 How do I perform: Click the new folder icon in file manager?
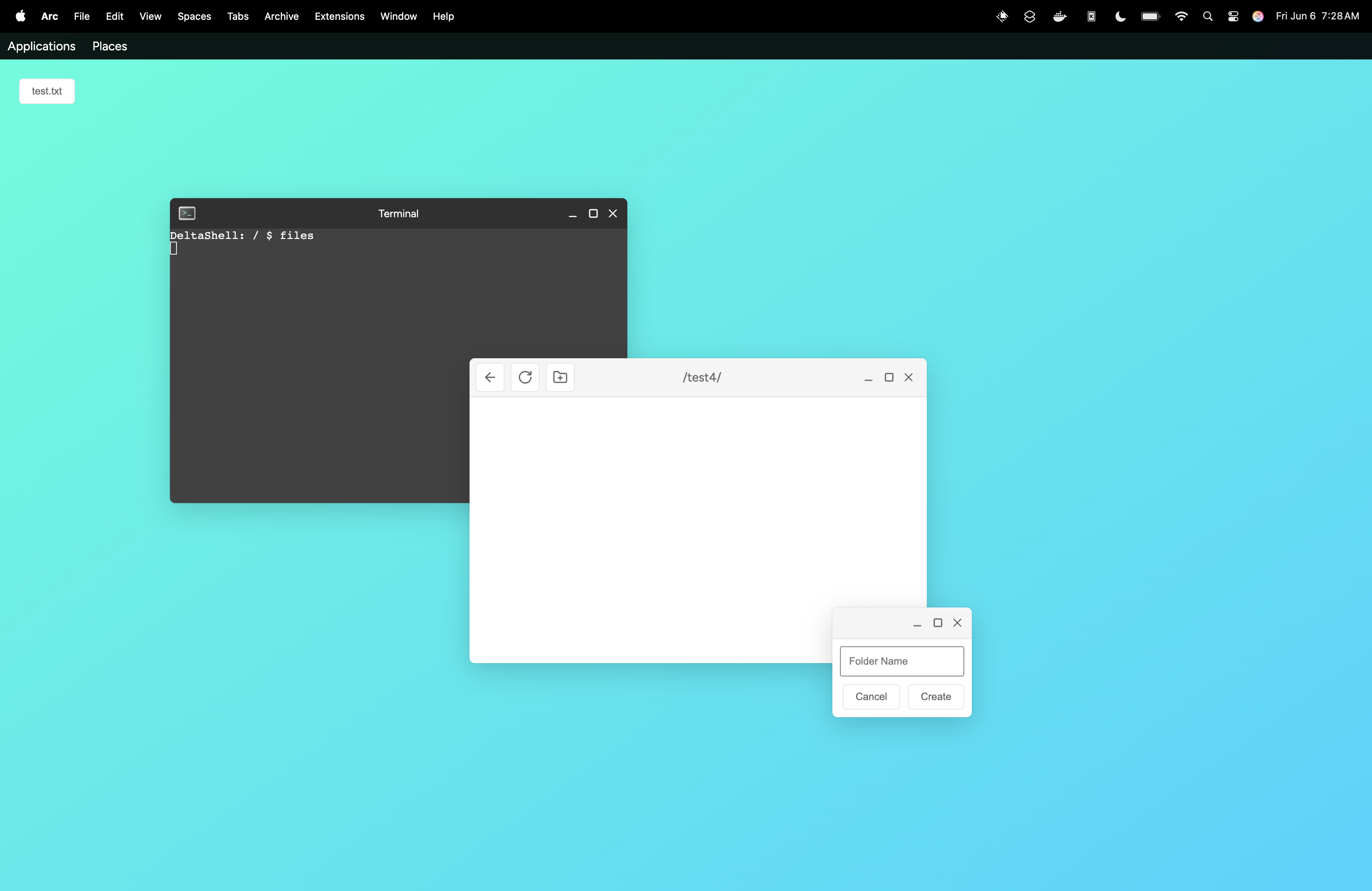coord(560,378)
